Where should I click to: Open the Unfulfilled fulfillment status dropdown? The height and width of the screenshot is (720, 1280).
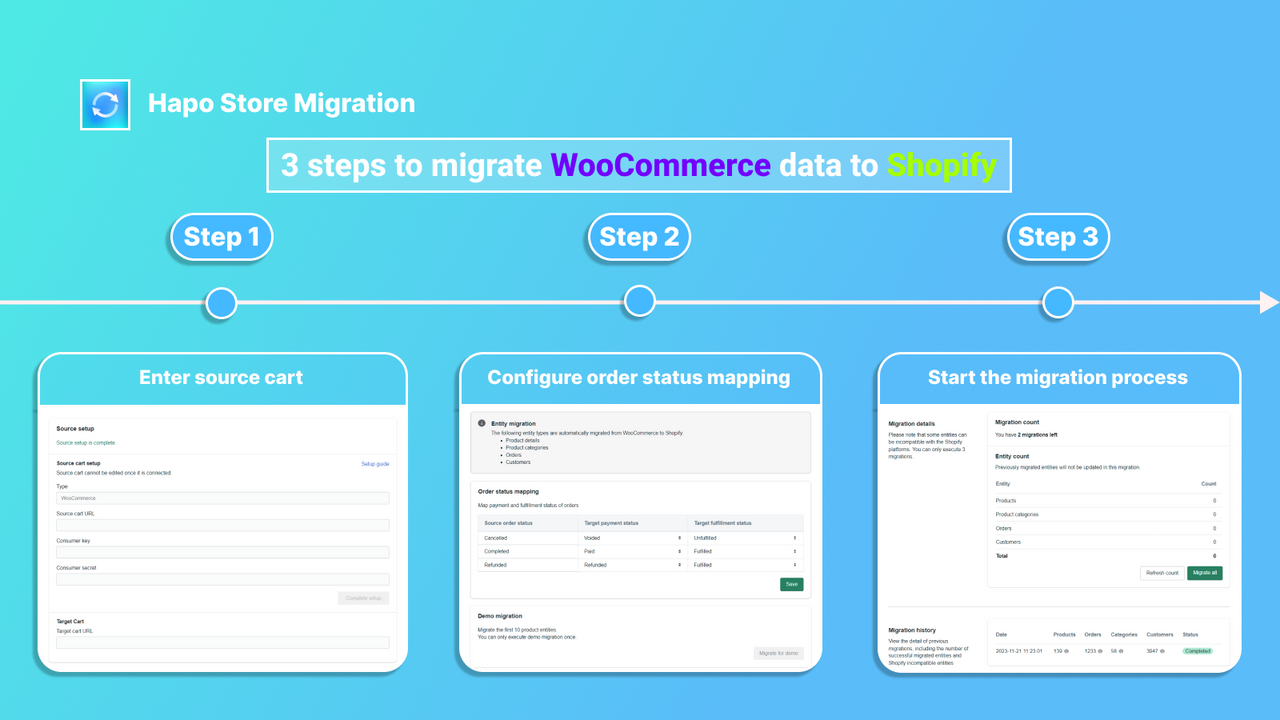click(x=745, y=538)
